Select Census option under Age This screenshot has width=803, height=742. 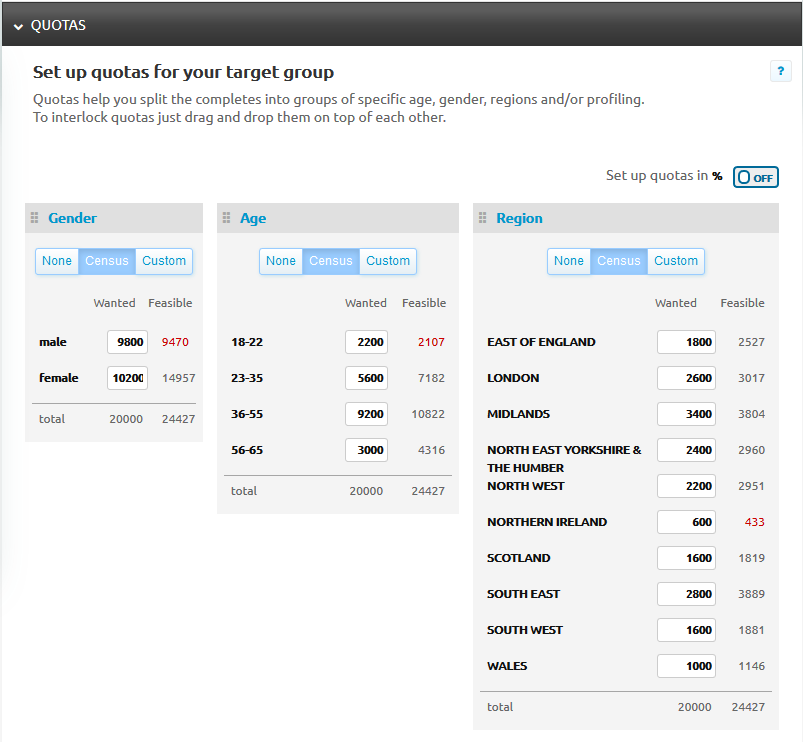[330, 261]
